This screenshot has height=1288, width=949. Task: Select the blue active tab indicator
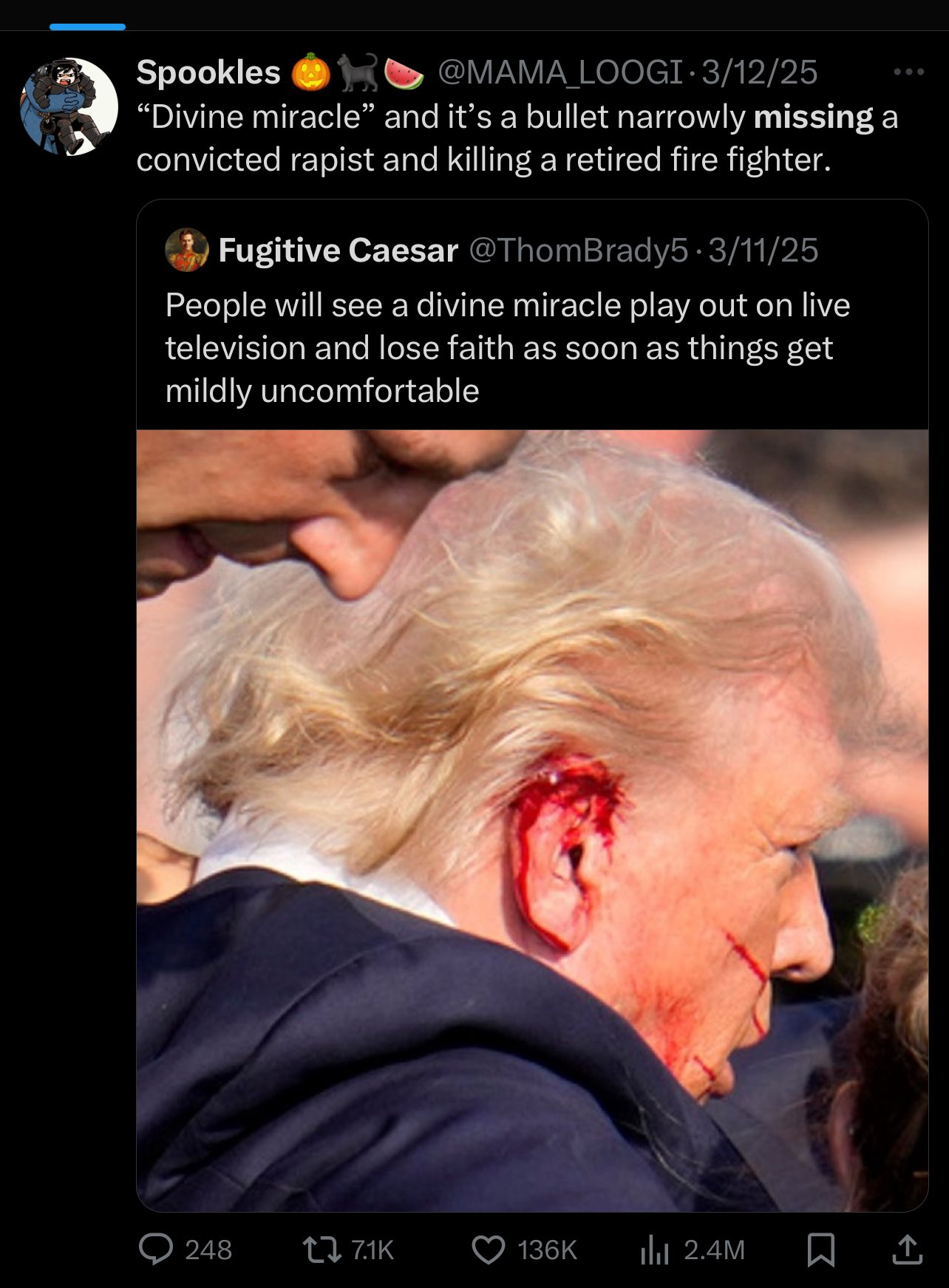point(87,27)
